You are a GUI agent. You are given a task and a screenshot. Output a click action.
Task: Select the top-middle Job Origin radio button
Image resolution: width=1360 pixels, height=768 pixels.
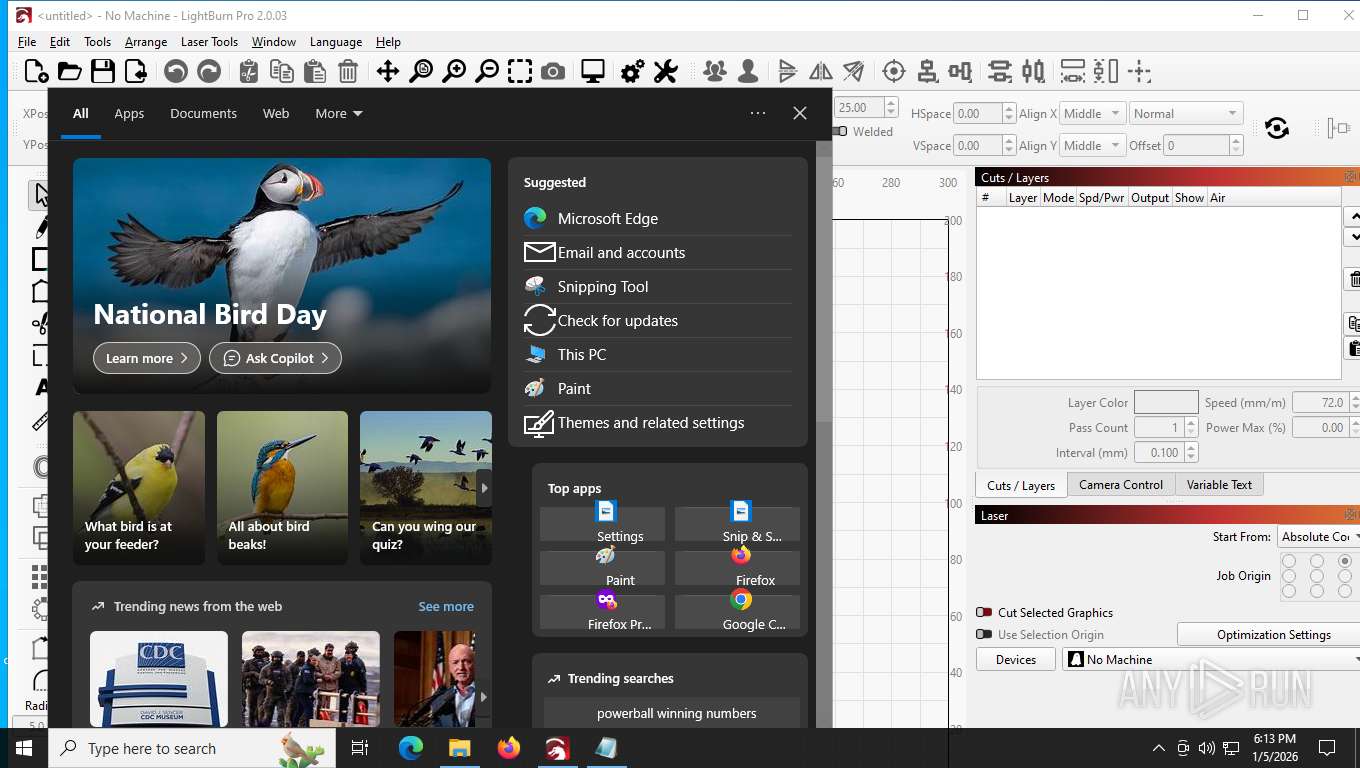[1317, 561]
